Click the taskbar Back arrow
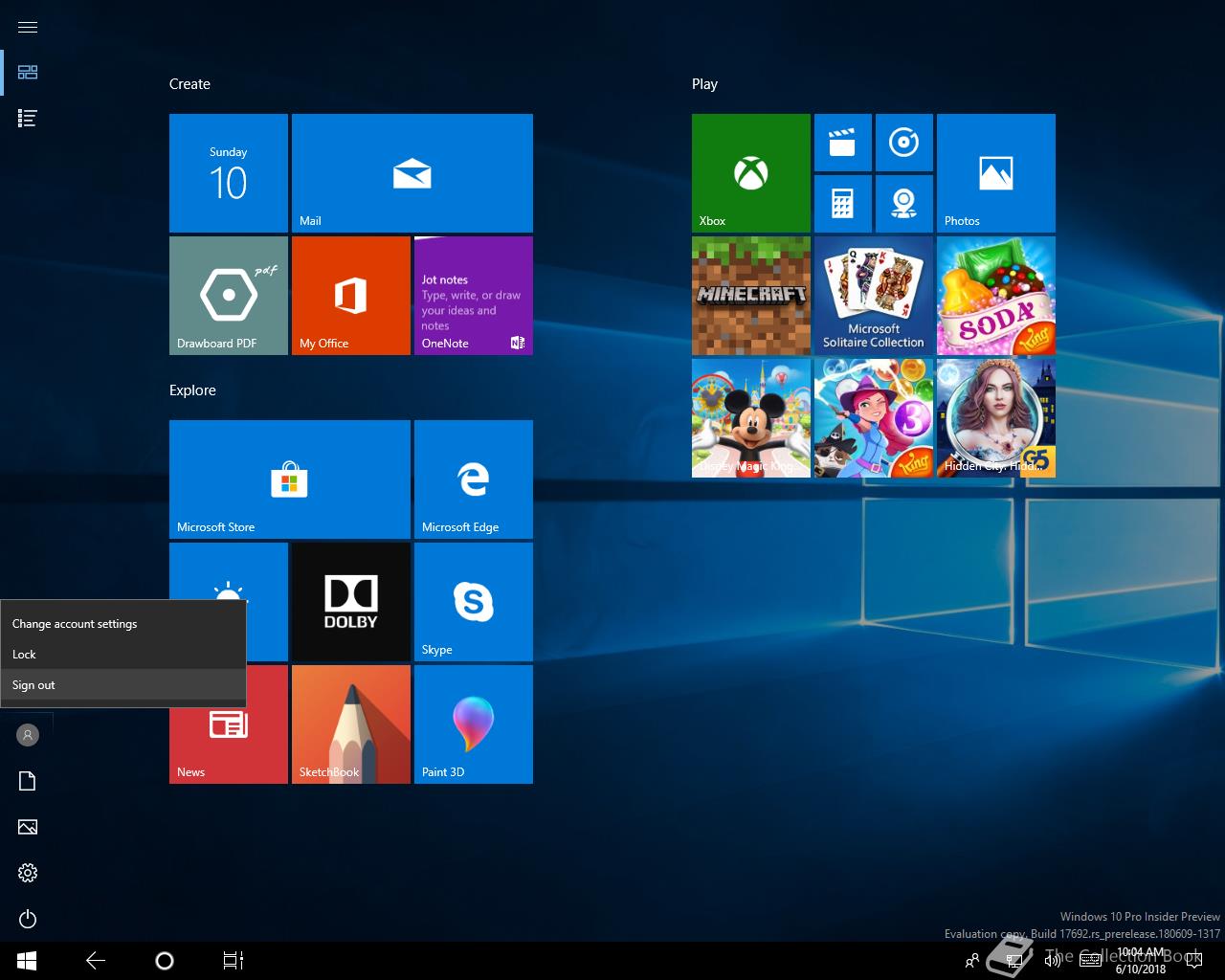1225x980 pixels. point(96,961)
